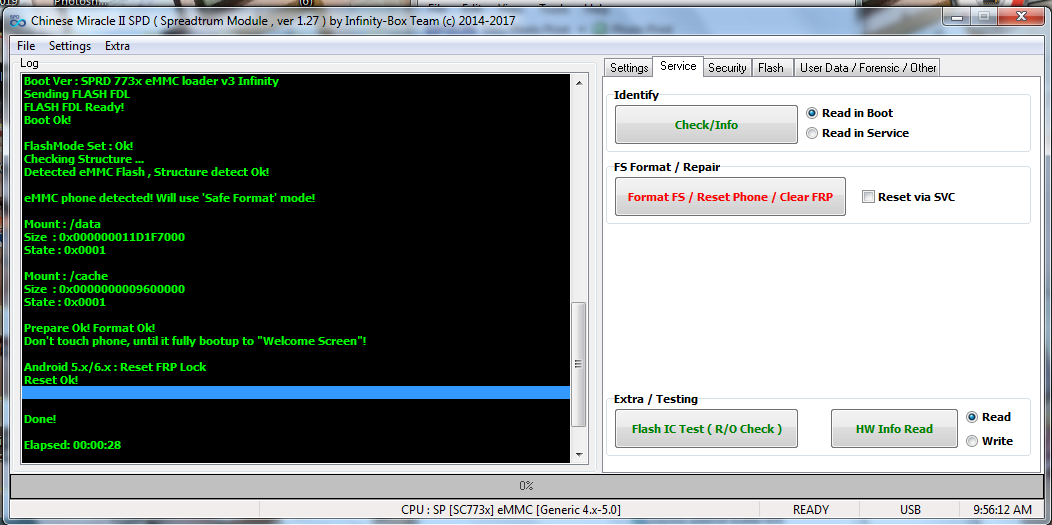
Task: Click 'Detected eMMC Flash' log line
Action: click(x=146, y=172)
